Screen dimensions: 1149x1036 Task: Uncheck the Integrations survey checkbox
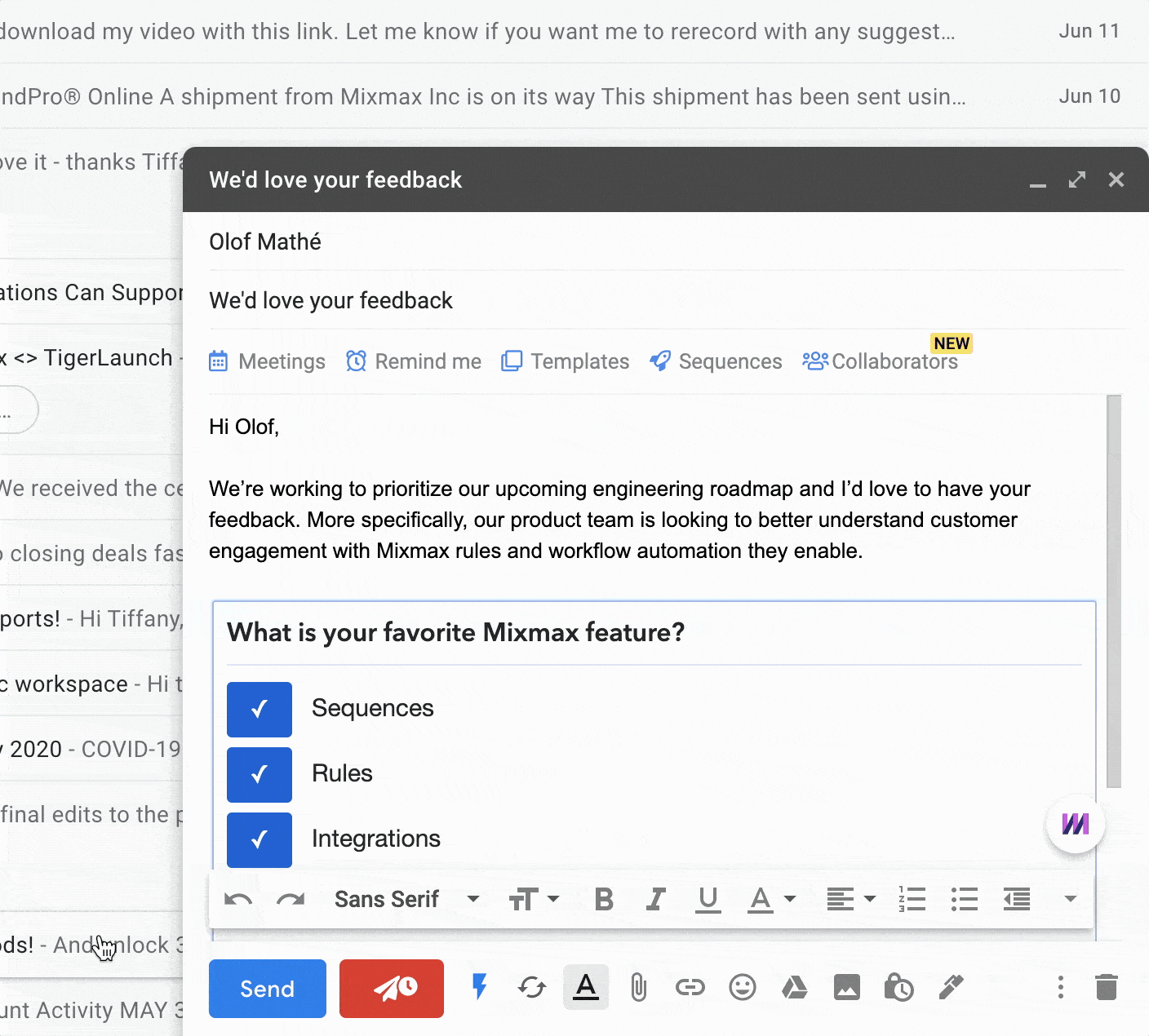(259, 839)
